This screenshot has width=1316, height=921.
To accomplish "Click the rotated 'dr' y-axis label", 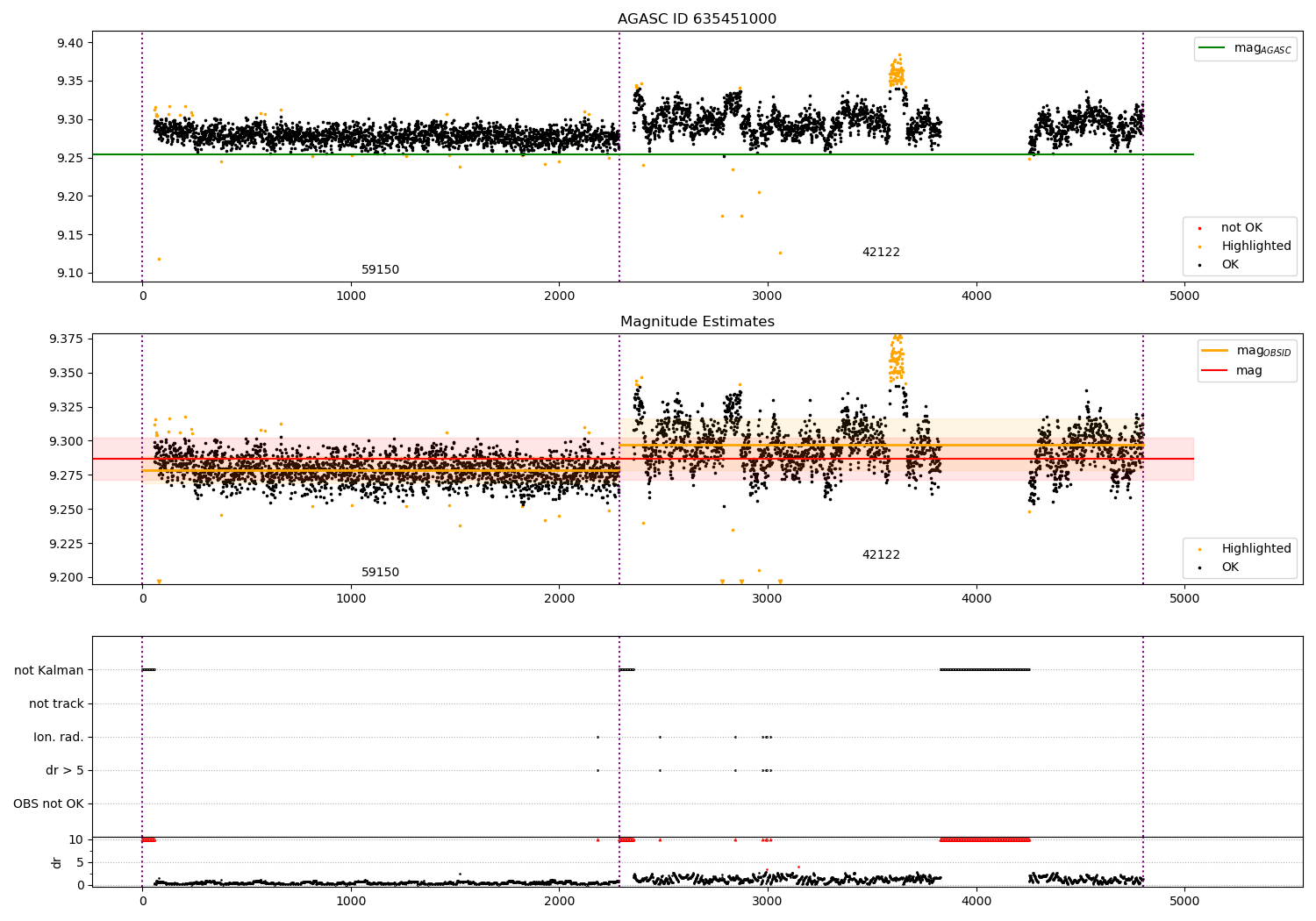I will coord(57,862).
